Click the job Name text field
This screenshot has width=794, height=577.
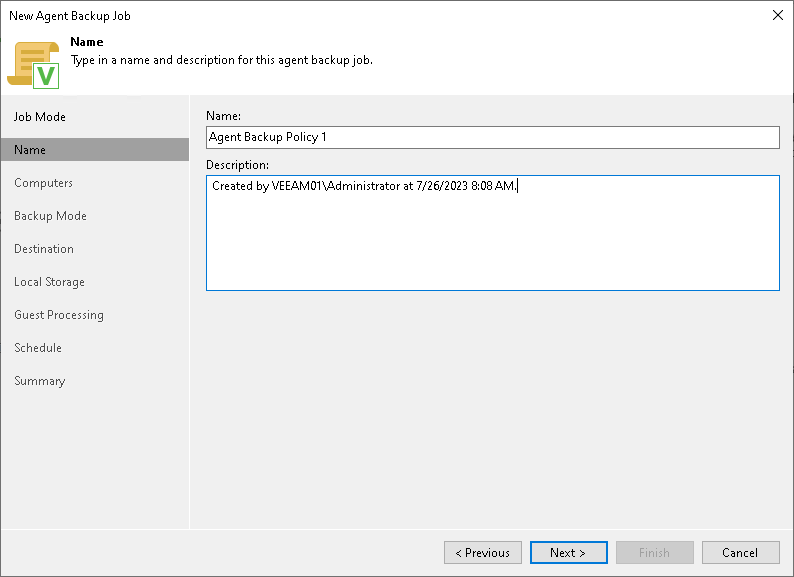[x=492, y=137]
